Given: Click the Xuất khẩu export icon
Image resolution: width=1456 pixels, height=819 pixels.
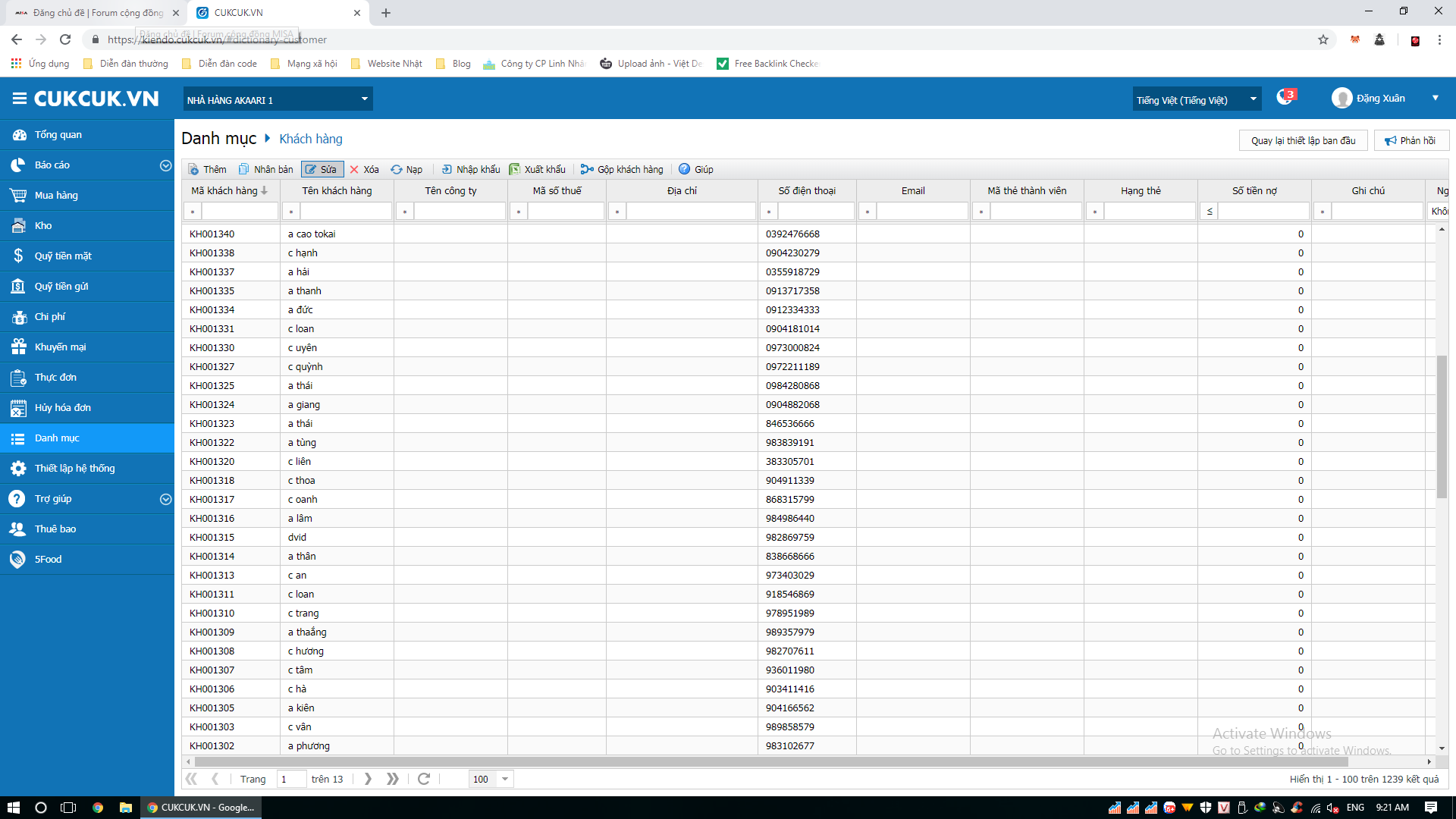Looking at the screenshot, I should click(515, 169).
